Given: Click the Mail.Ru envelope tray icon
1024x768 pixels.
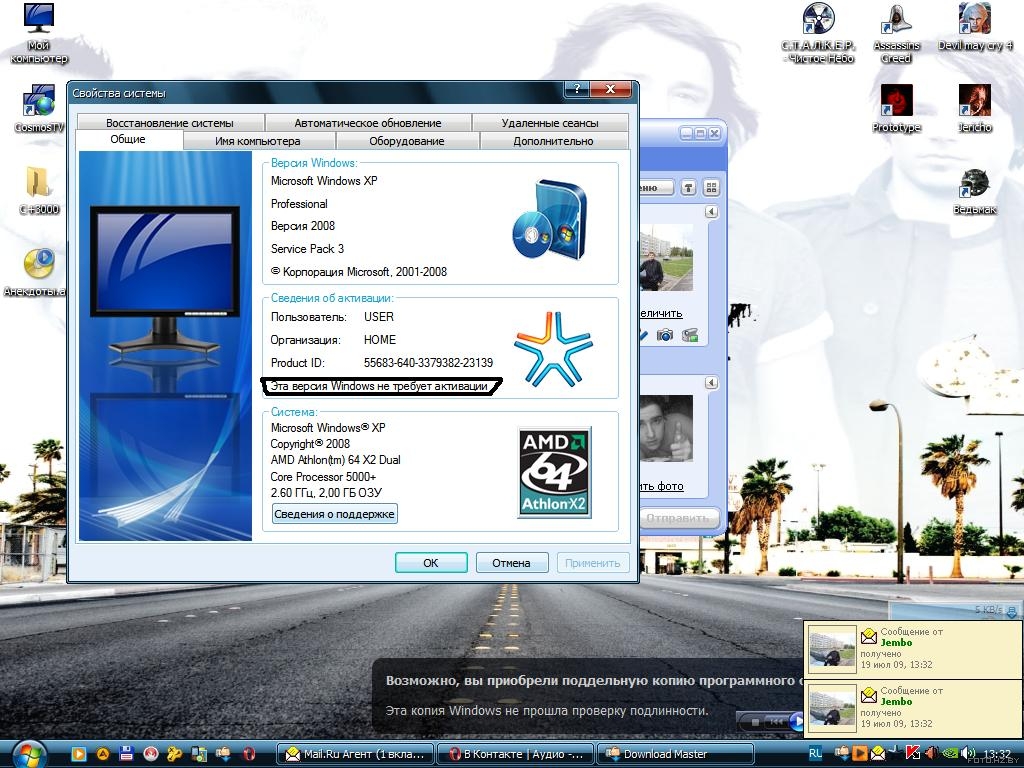Looking at the screenshot, I should point(878,754).
